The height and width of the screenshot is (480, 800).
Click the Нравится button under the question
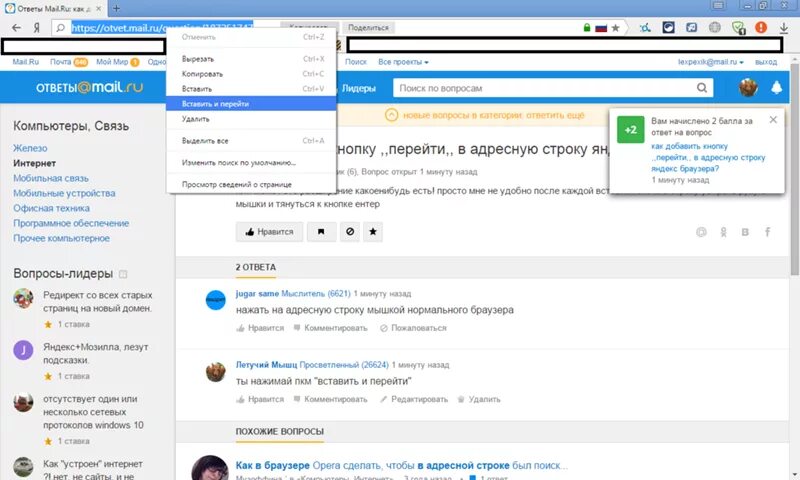(x=269, y=232)
